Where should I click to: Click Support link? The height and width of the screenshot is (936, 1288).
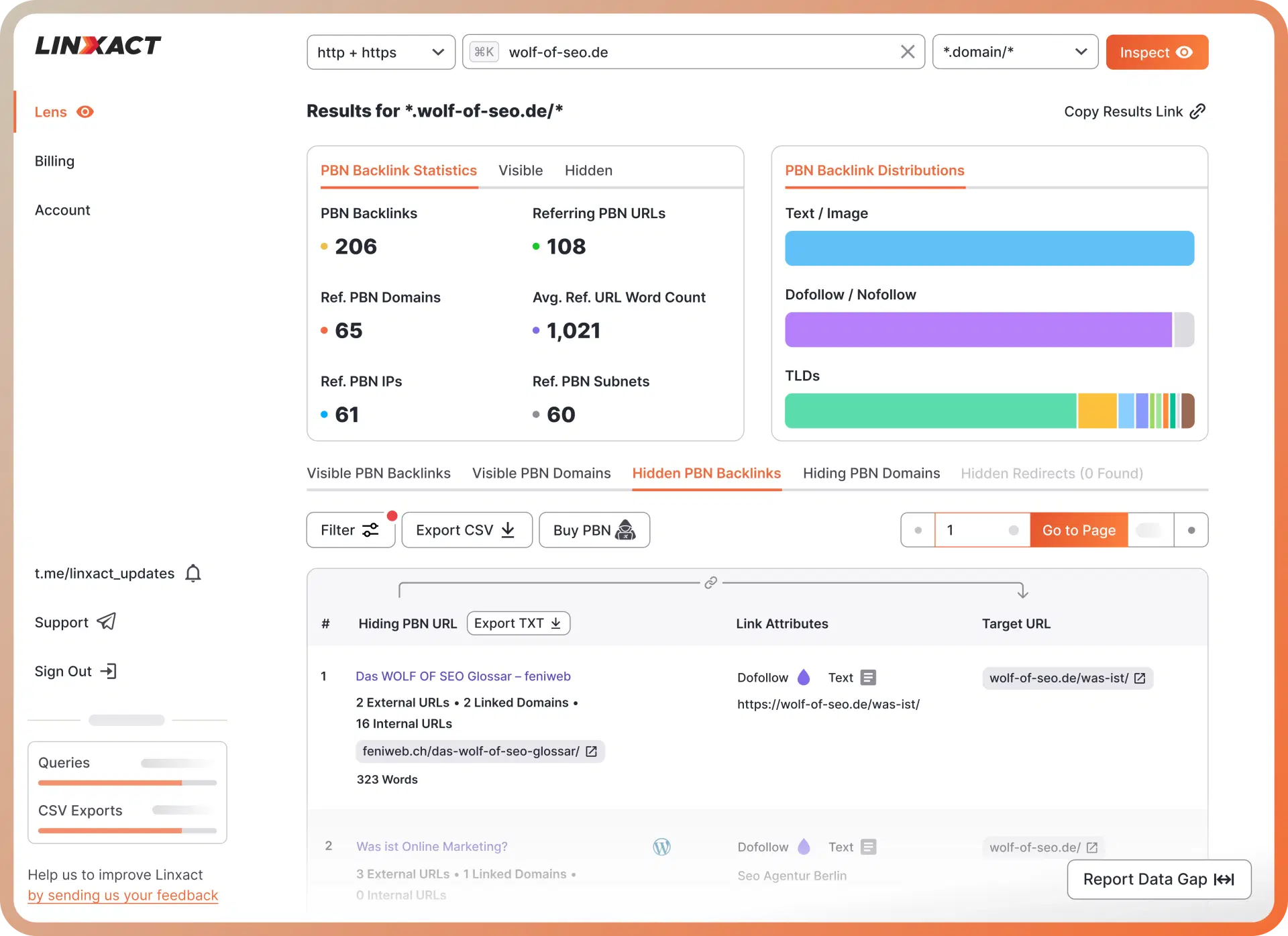point(62,622)
